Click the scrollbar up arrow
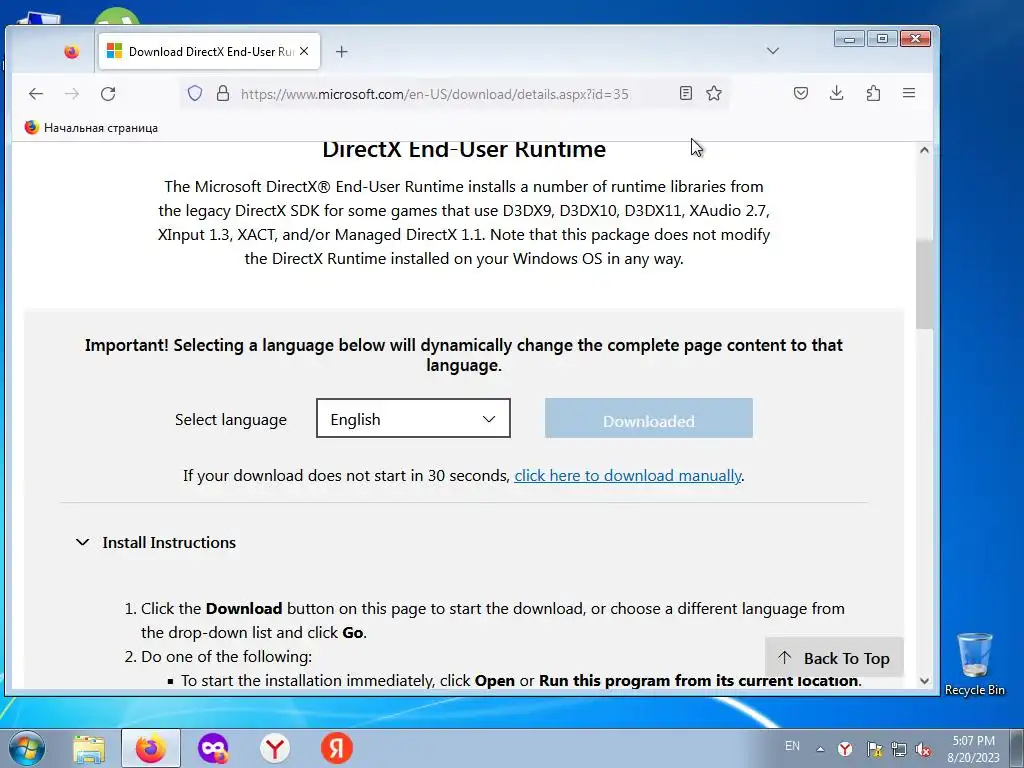This screenshot has height=768, width=1024. click(924, 150)
